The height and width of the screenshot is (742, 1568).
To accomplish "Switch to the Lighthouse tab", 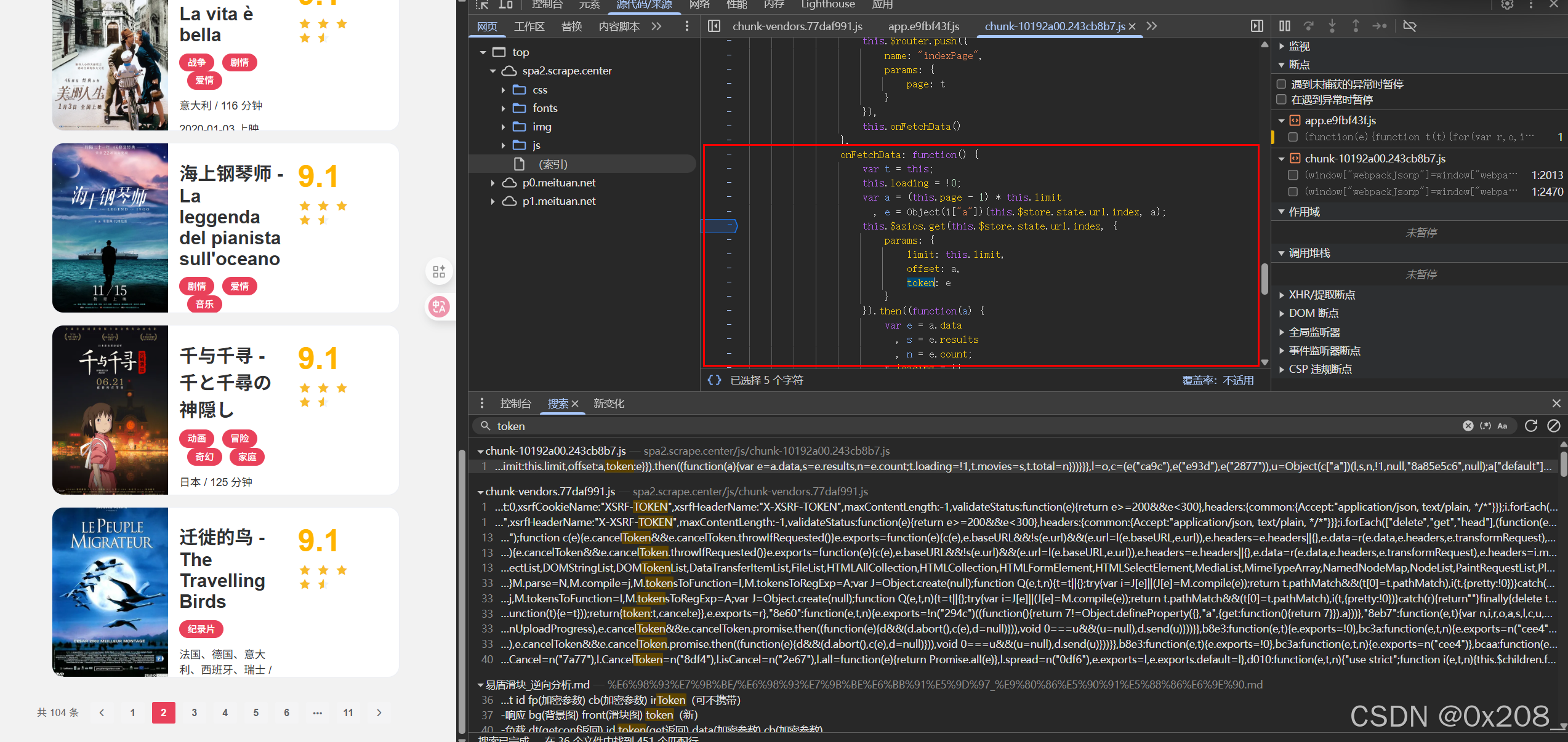I will pos(828,5).
